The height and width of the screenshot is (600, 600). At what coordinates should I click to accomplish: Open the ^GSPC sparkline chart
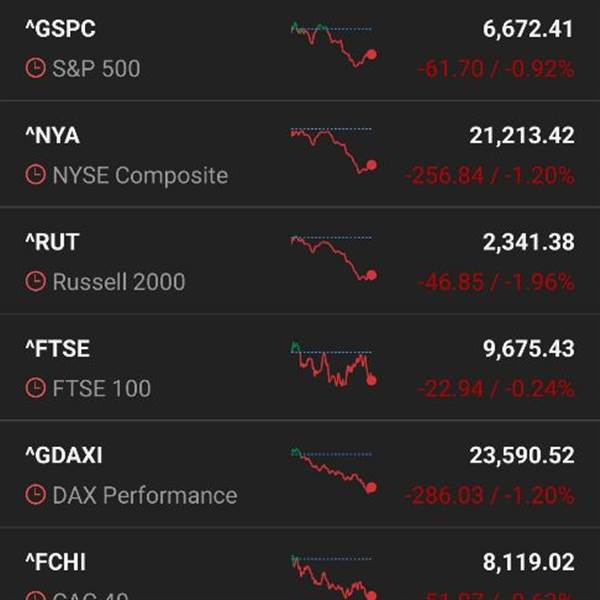[333, 44]
